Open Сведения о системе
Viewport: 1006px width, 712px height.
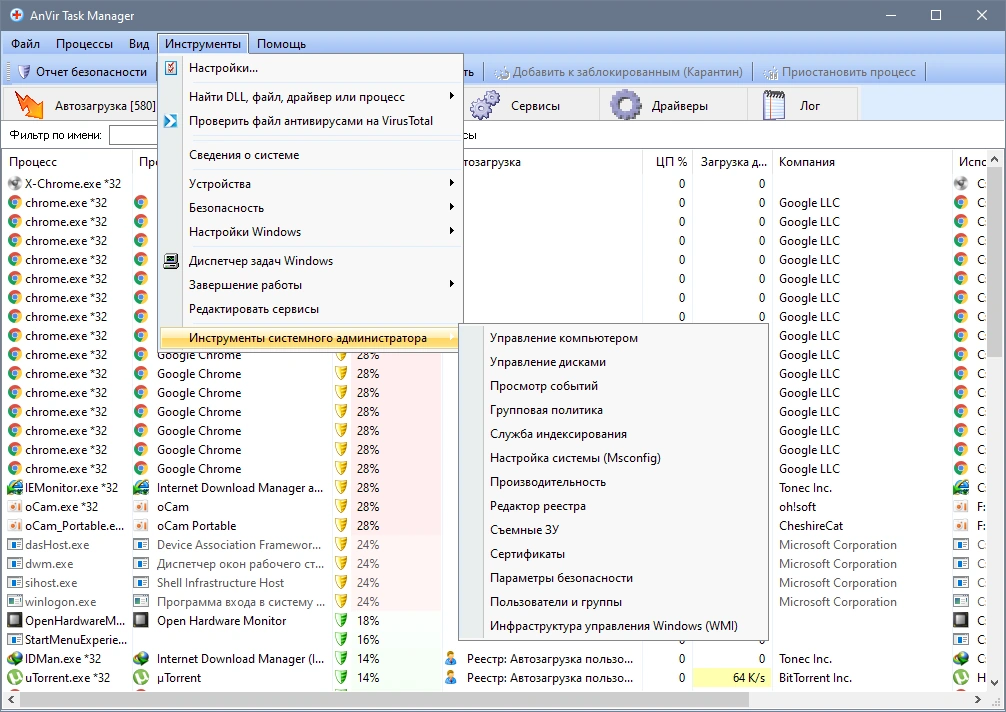pos(244,155)
